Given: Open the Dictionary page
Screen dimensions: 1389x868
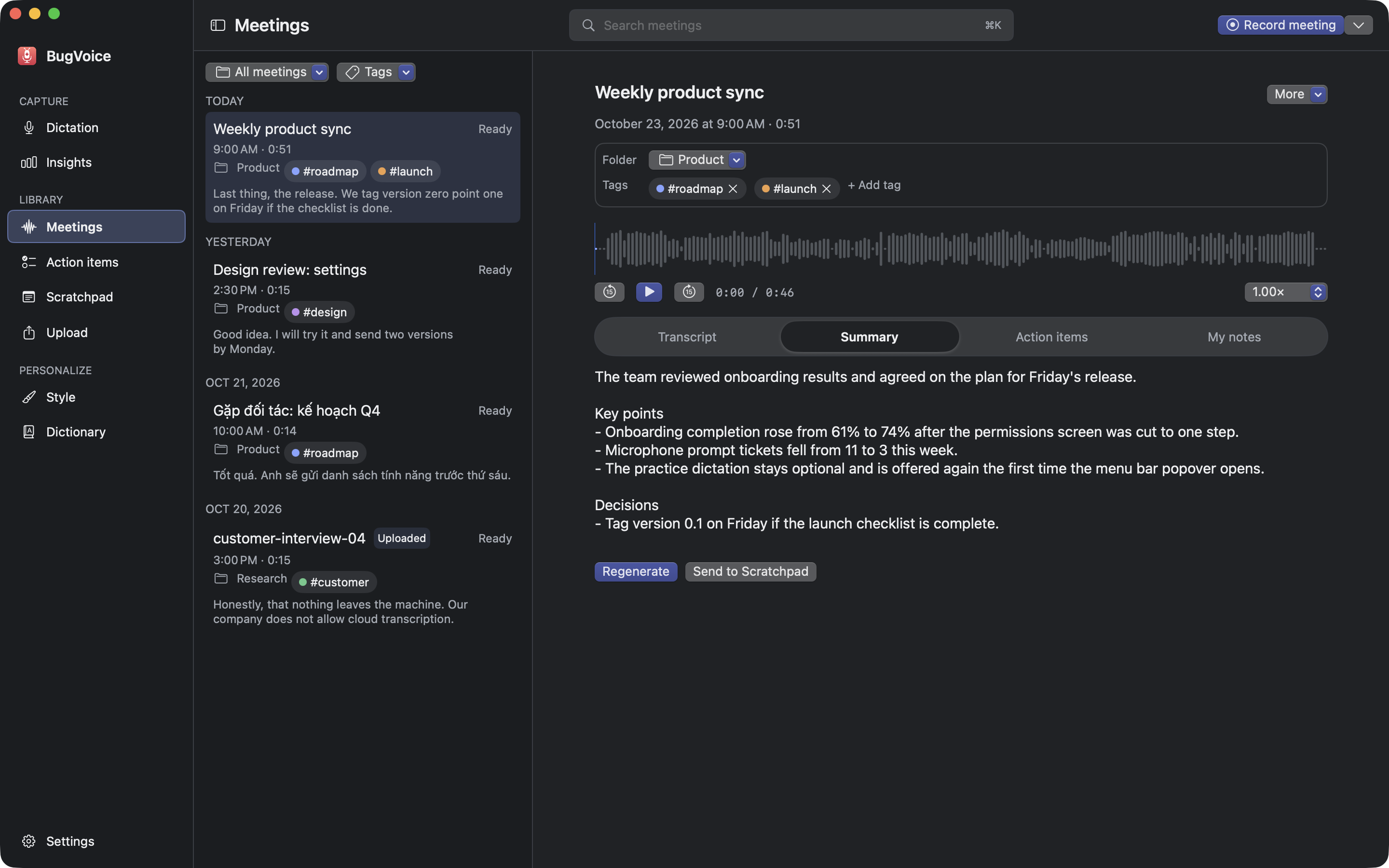Looking at the screenshot, I should (96, 432).
